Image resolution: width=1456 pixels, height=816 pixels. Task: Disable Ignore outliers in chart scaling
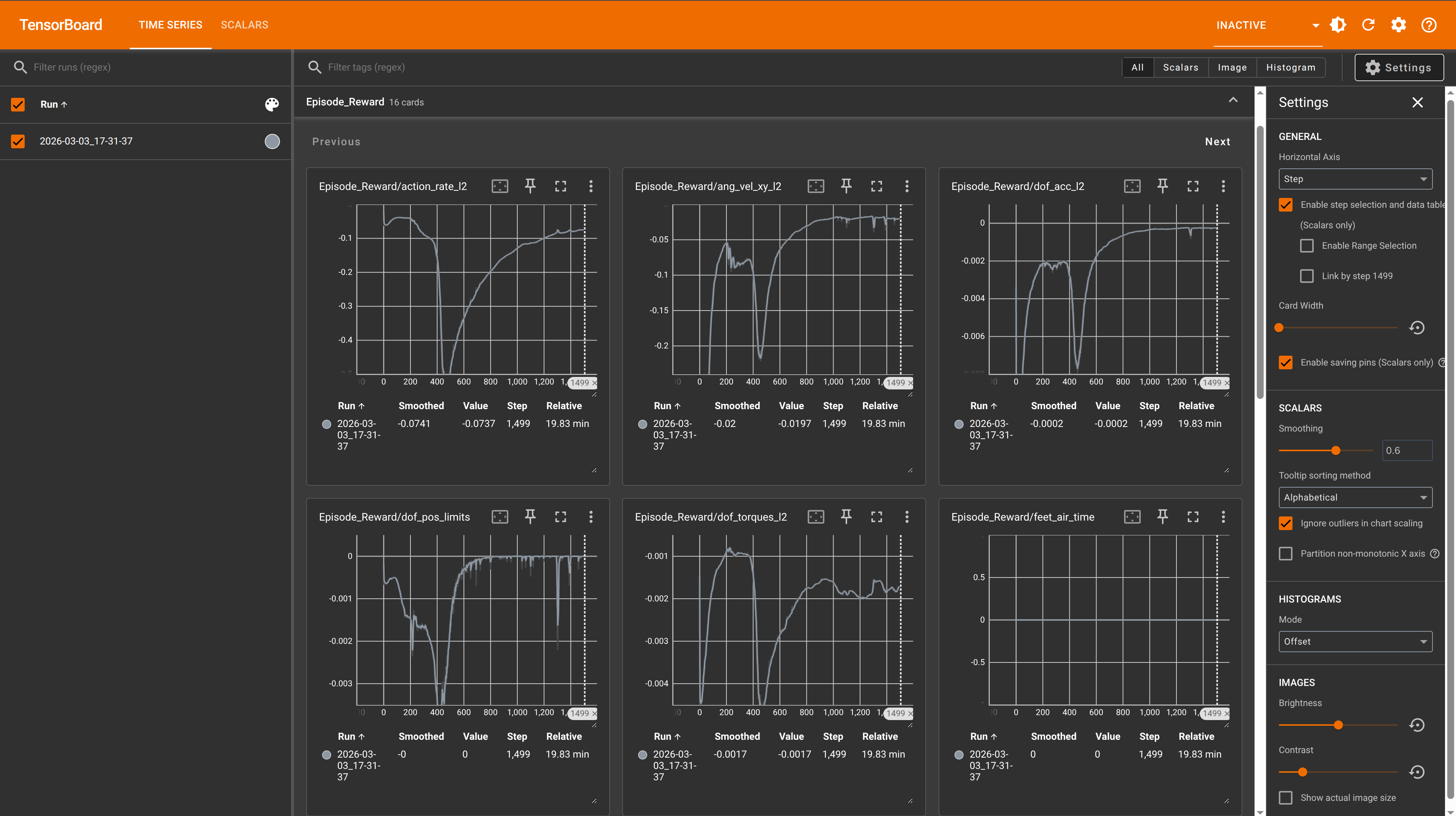(1285, 523)
